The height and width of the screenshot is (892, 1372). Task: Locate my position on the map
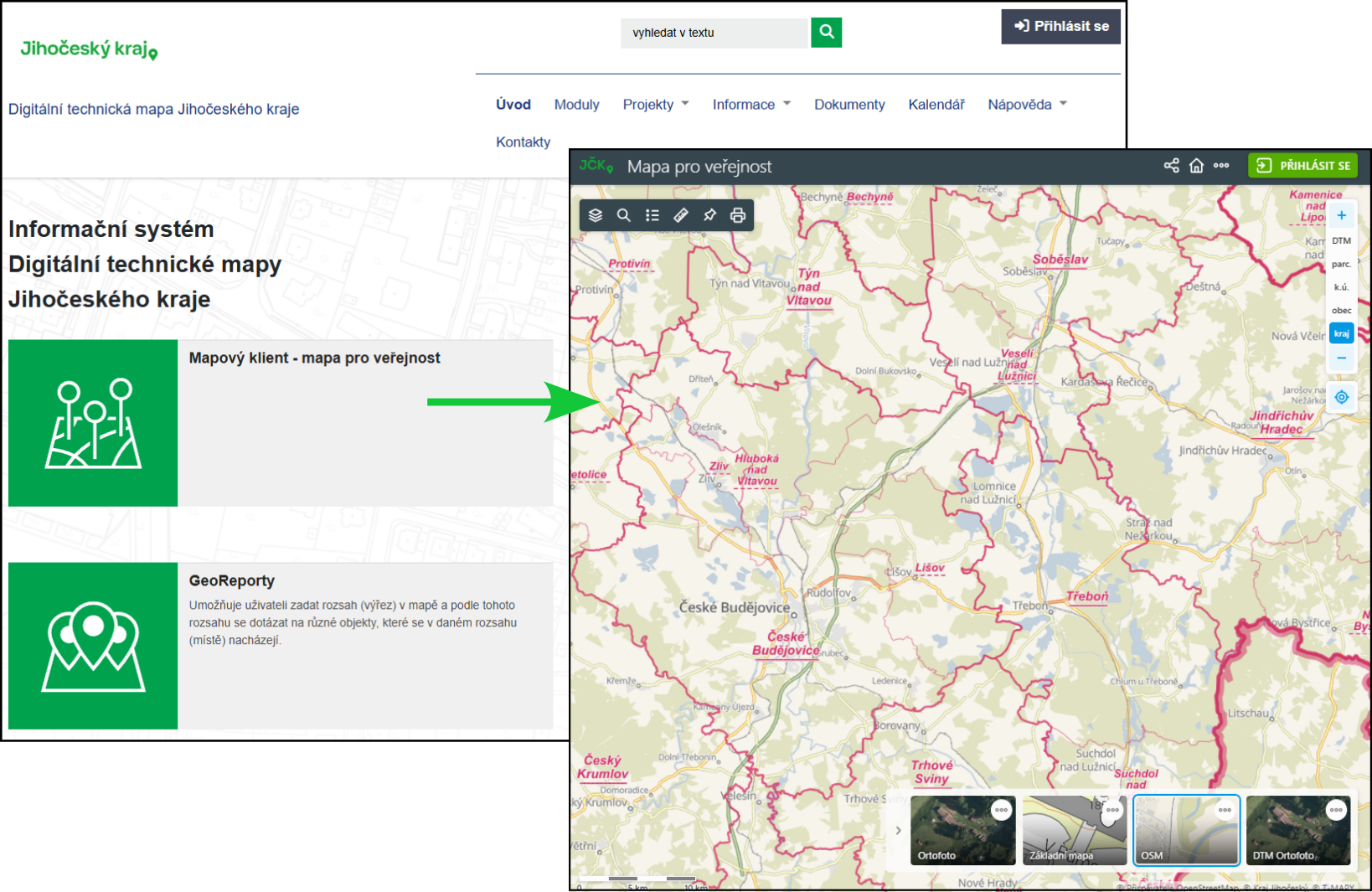coord(1342,397)
